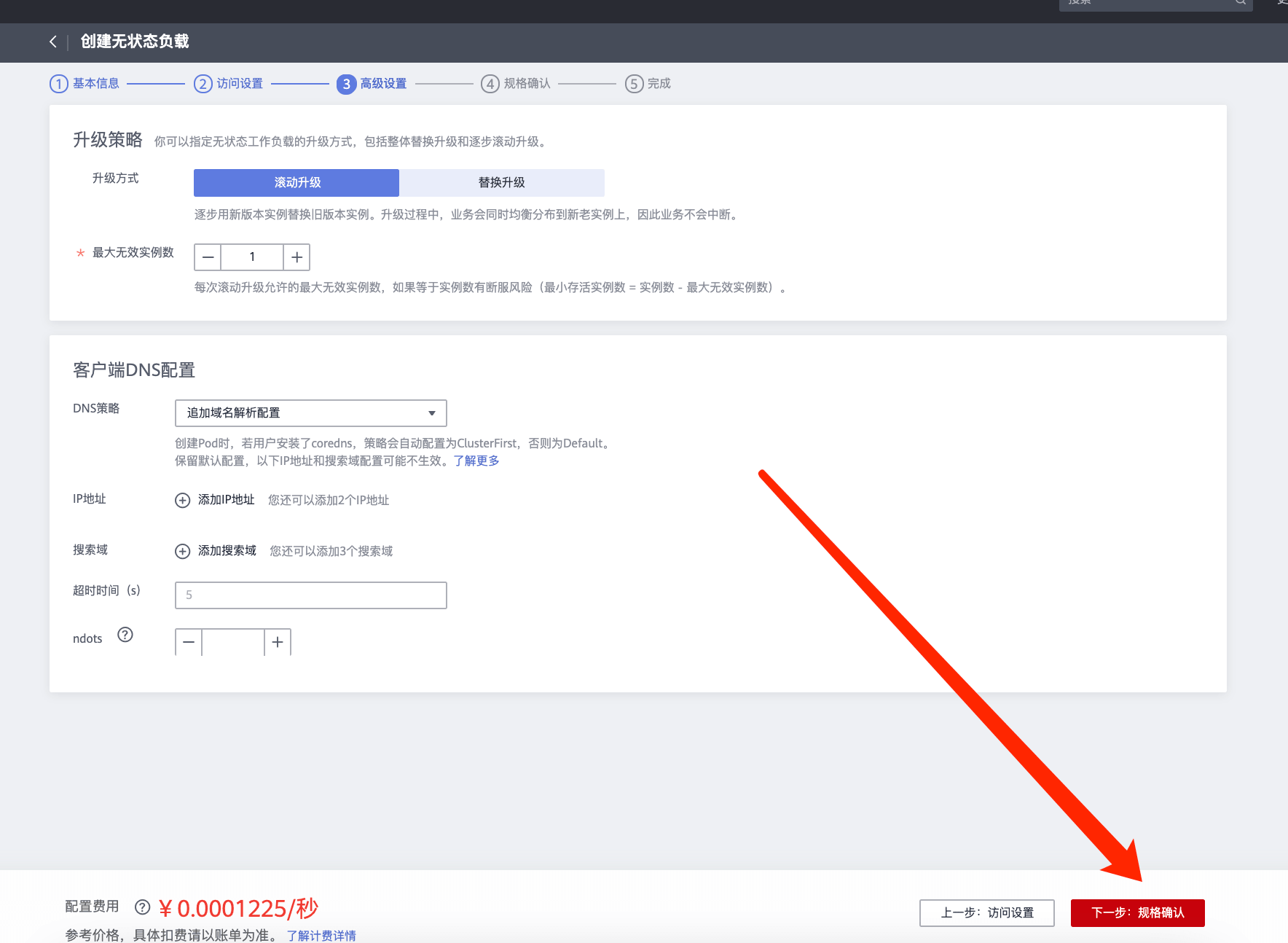
Task: Switch to 替换升级 upgrade mode
Action: coord(501,183)
